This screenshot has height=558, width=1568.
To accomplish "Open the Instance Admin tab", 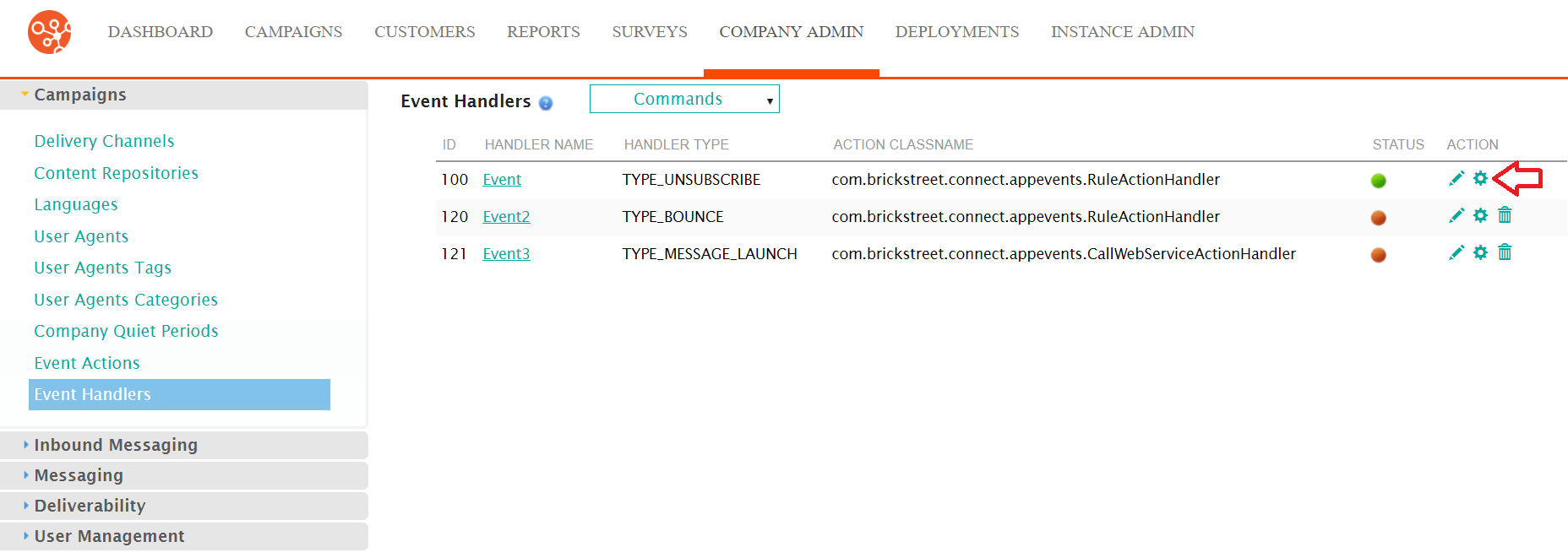I will (x=1123, y=32).
